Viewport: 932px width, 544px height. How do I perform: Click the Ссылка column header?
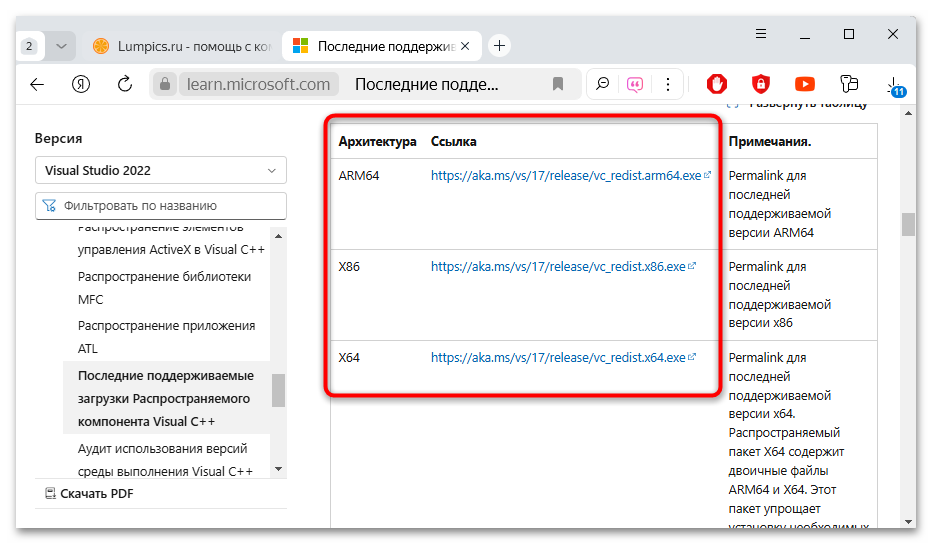pyautogui.click(x=454, y=141)
